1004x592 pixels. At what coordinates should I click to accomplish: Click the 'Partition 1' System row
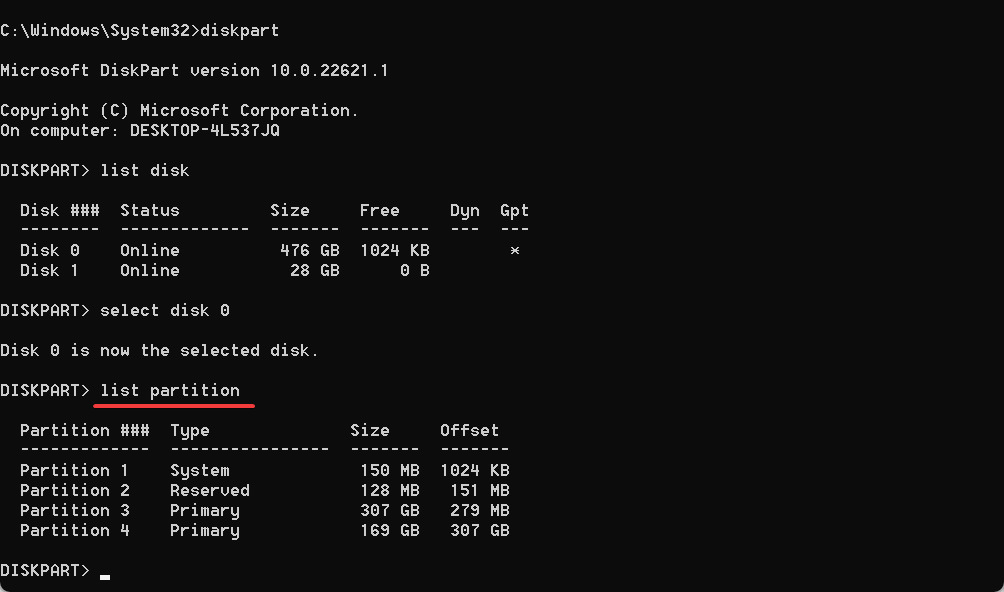[264, 470]
